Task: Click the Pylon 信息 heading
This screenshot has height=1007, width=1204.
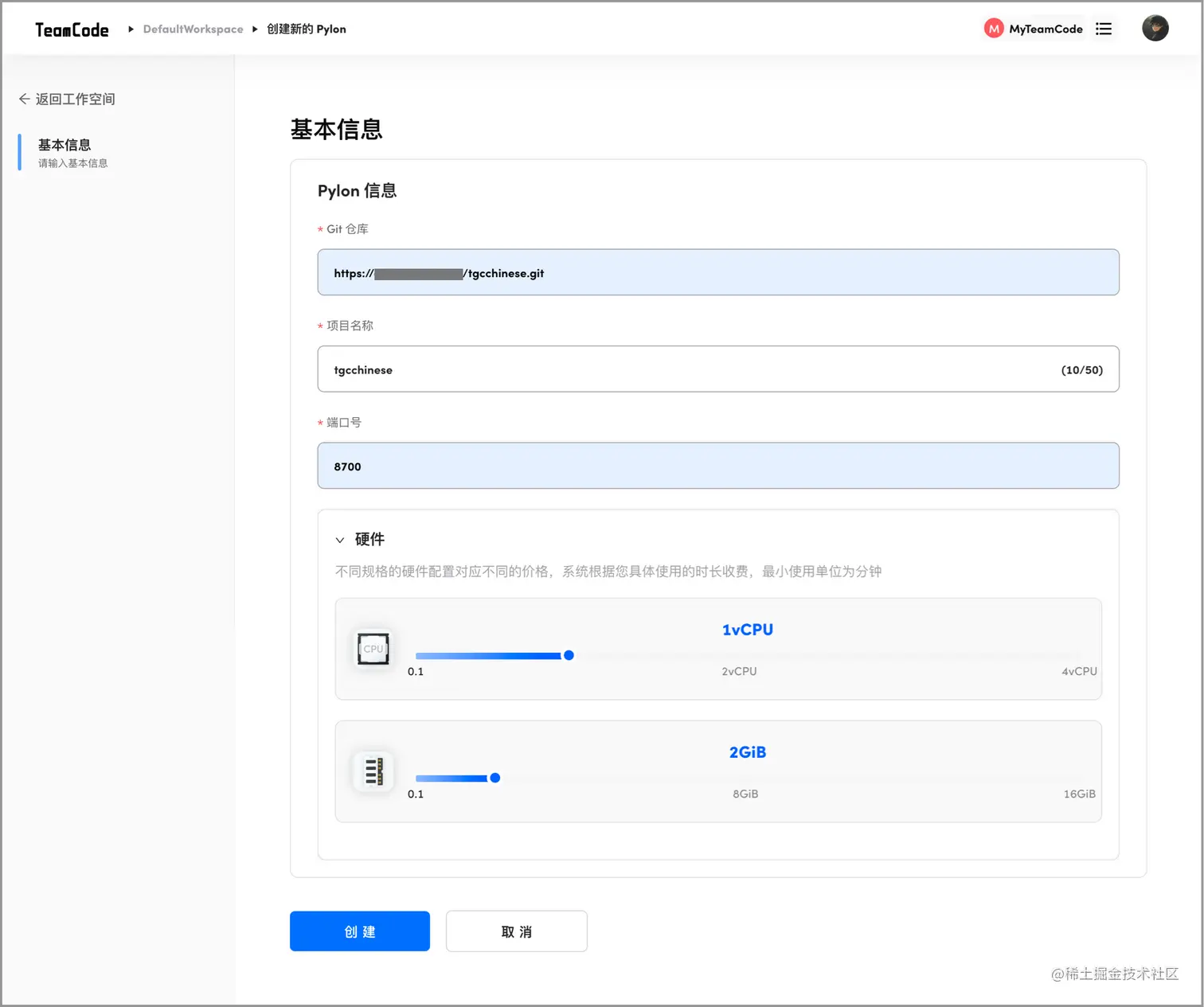Action: [357, 191]
